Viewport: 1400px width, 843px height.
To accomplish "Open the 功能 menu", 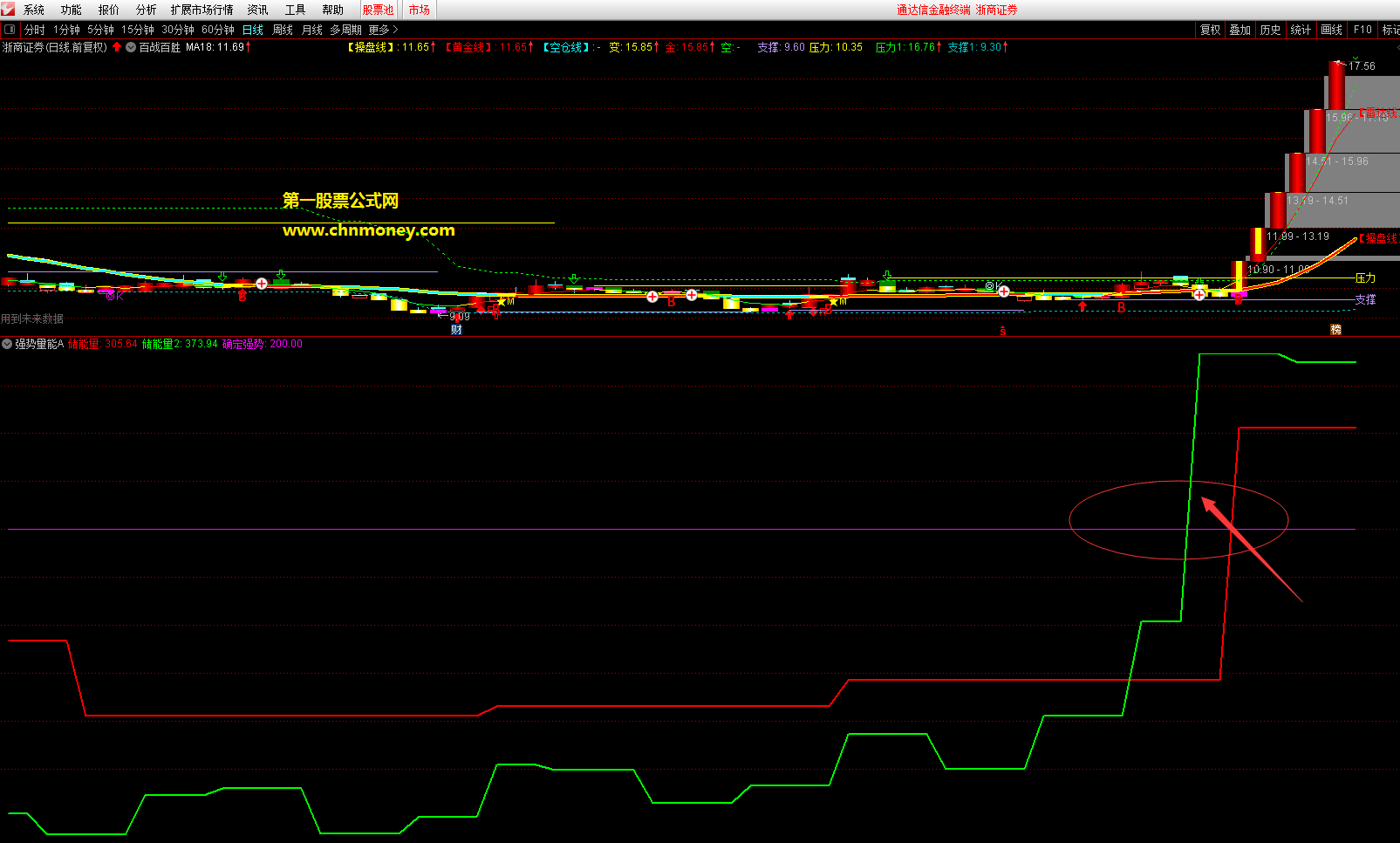I will [72, 10].
